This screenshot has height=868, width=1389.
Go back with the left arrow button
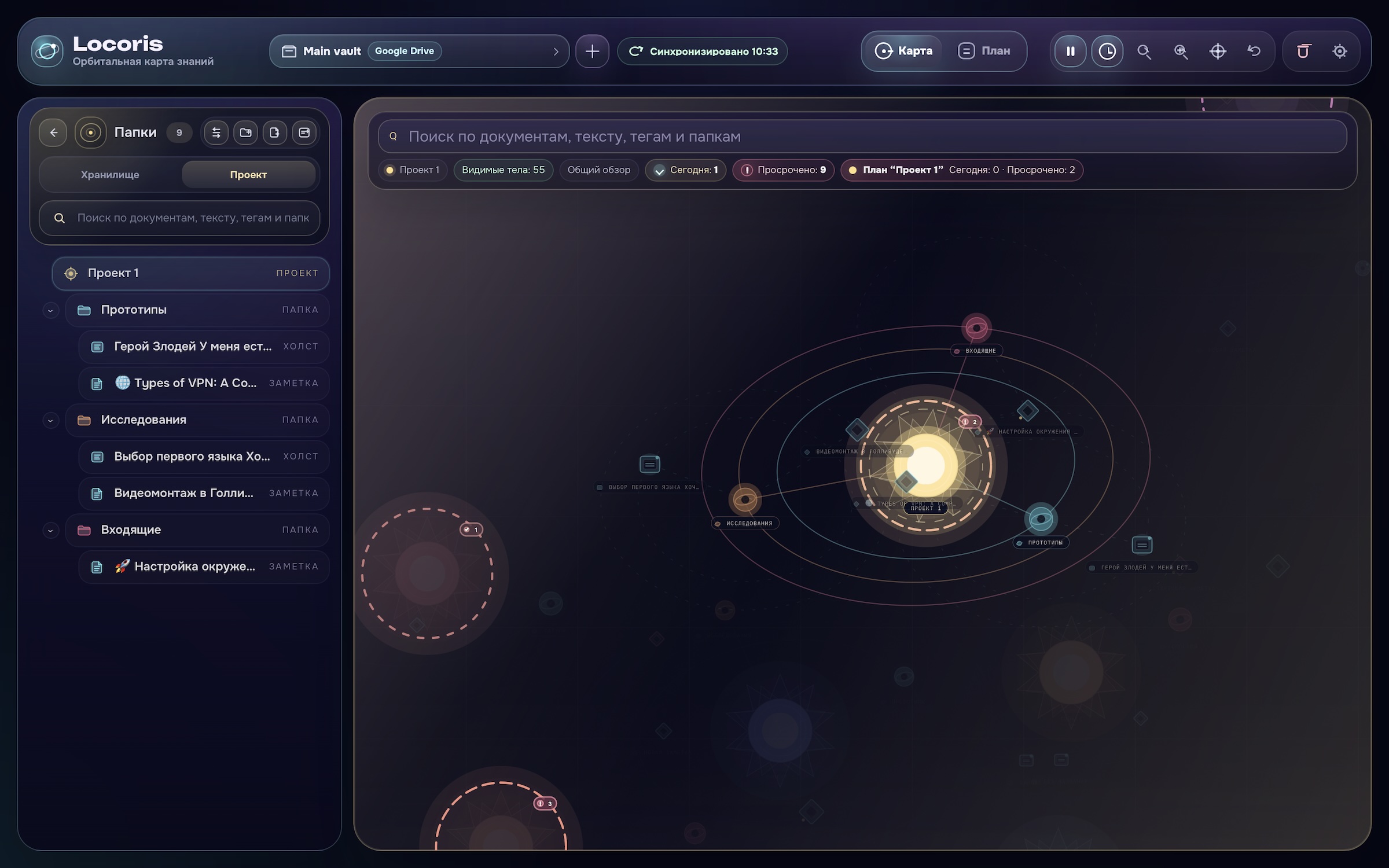pos(54,133)
